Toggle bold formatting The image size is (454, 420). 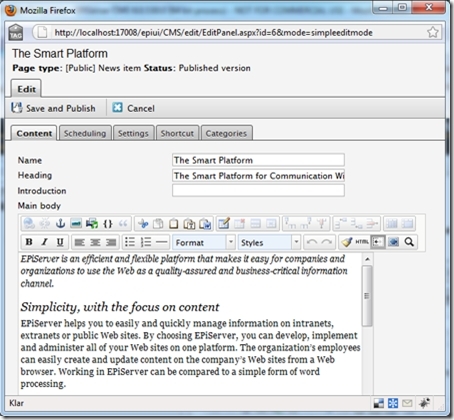(29, 242)
